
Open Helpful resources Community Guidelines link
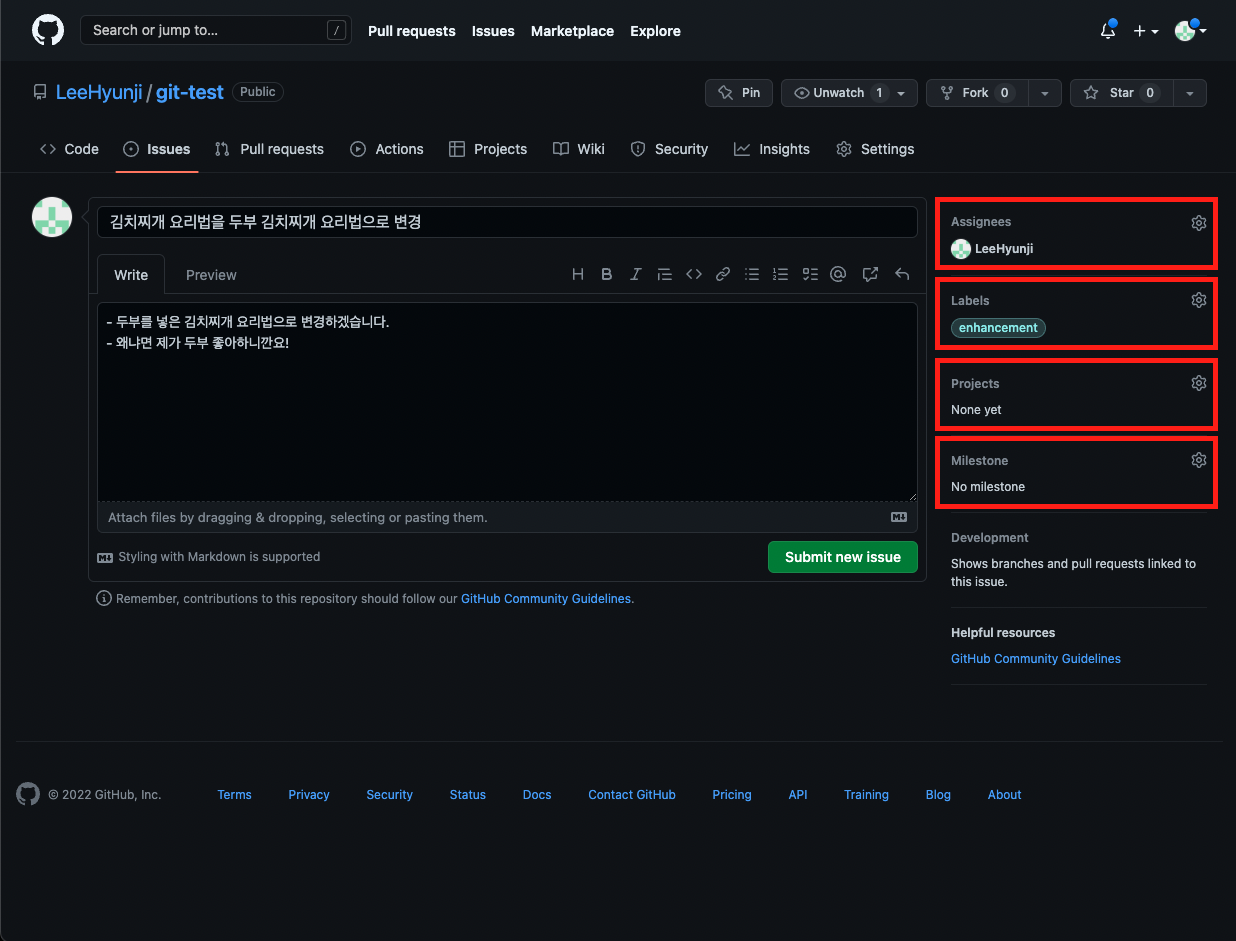[1036, 658]
